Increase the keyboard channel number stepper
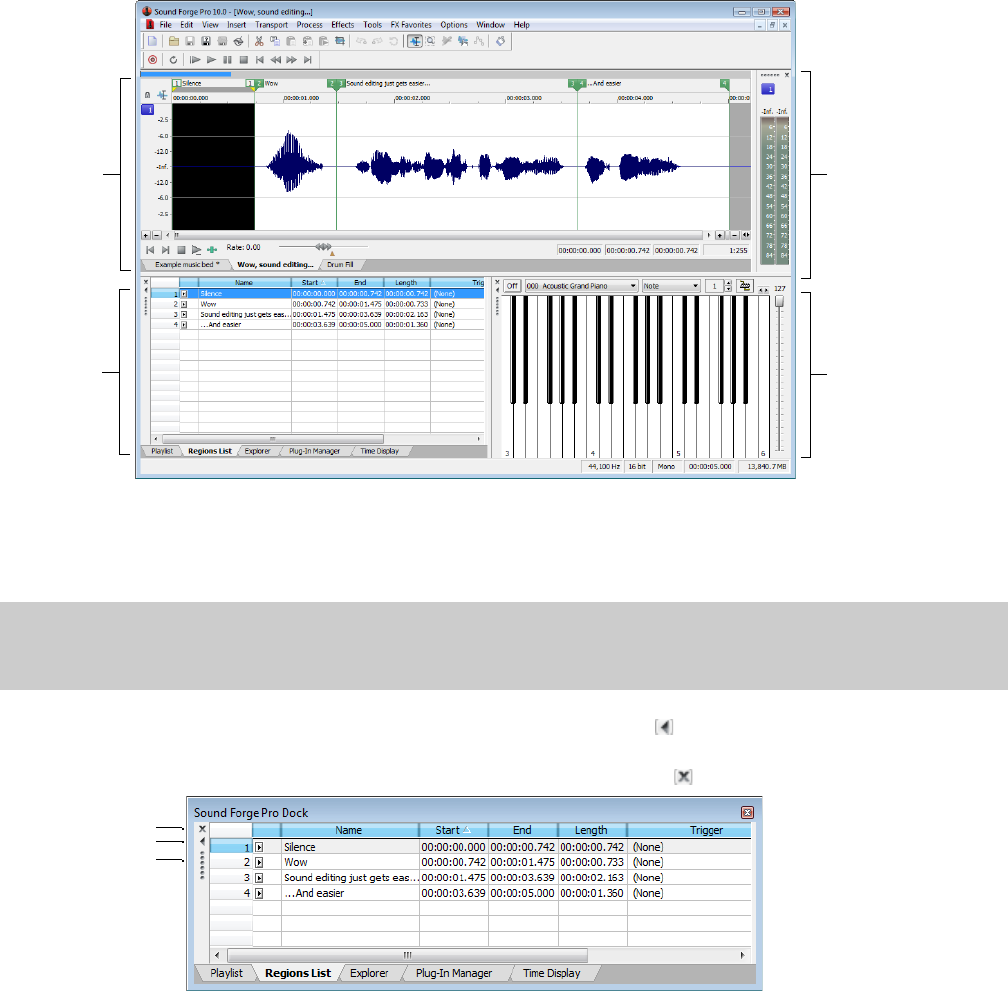The width and height of the screenshot is (1008, 991). tap(728, 283)
